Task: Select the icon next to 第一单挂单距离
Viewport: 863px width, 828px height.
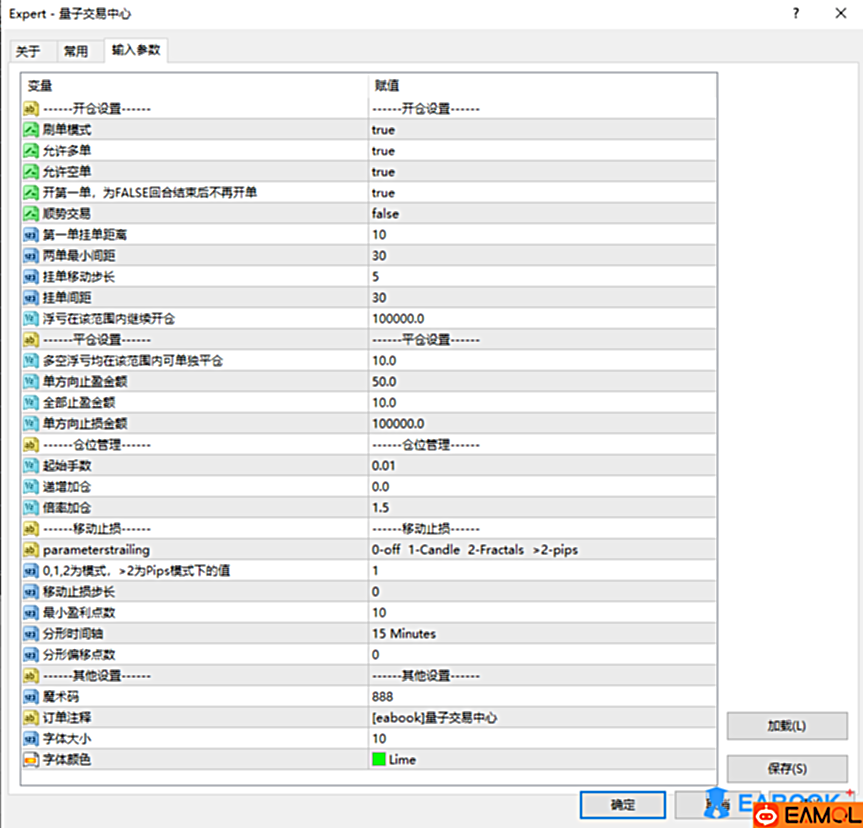Action: pyautogui.click(x=31, y=234)
